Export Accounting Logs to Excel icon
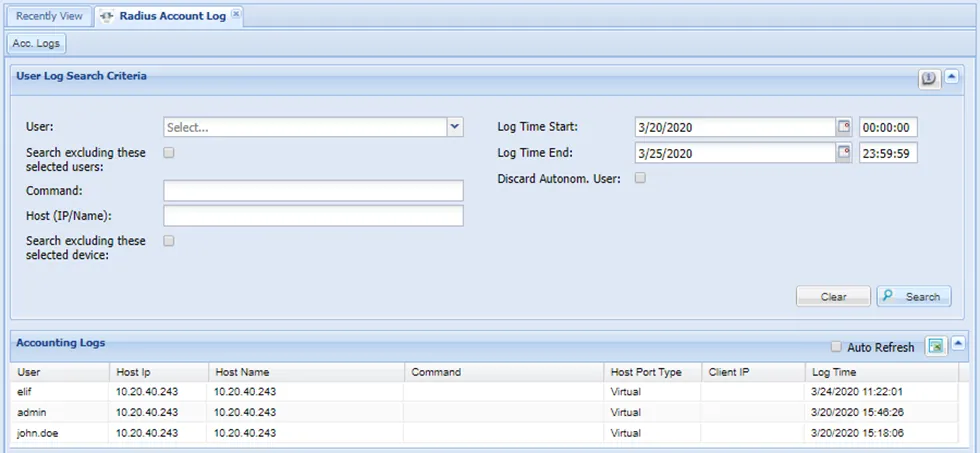980x453 pixels. [936, 346]
